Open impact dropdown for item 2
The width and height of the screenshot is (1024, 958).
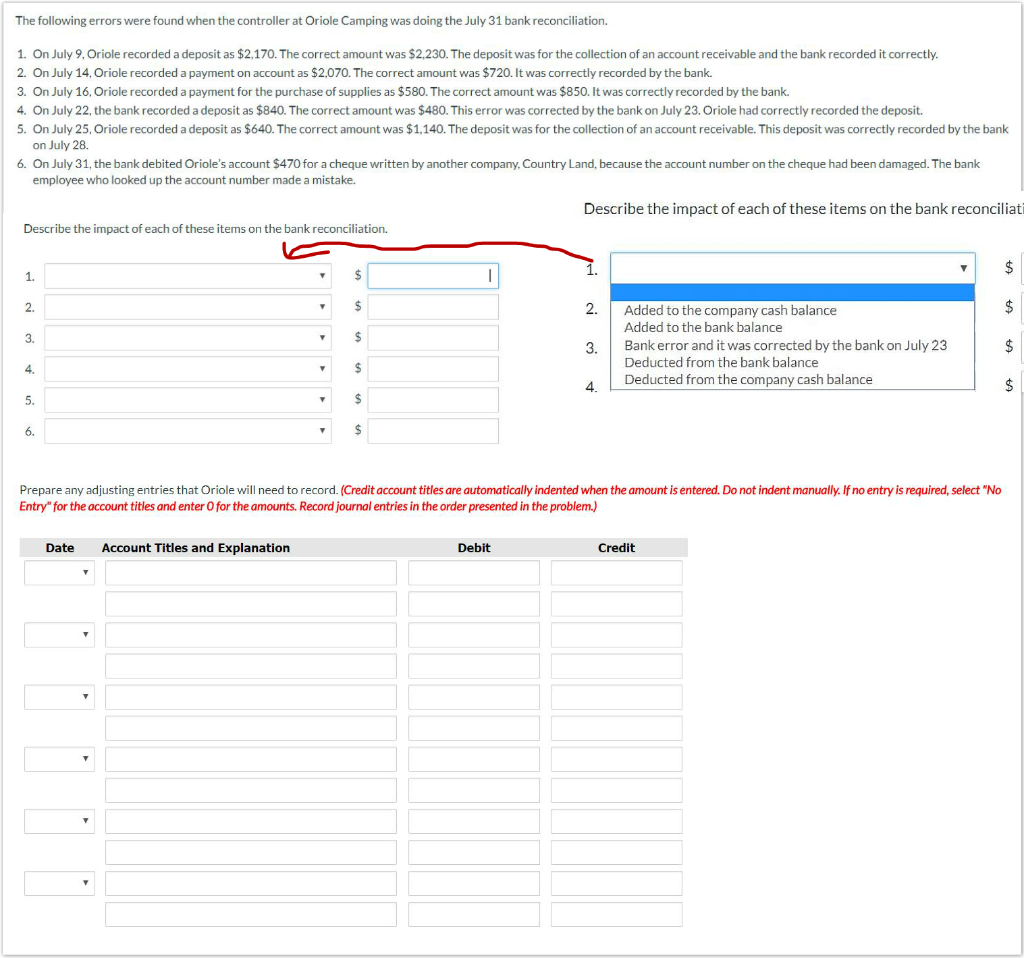pyautogui.click(x=187, y=307)
